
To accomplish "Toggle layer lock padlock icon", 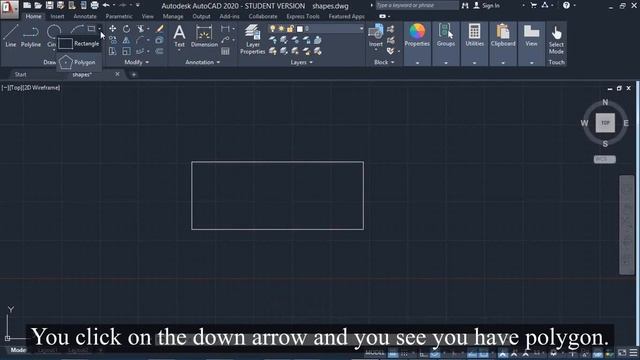I will click(x=290, y=29).
